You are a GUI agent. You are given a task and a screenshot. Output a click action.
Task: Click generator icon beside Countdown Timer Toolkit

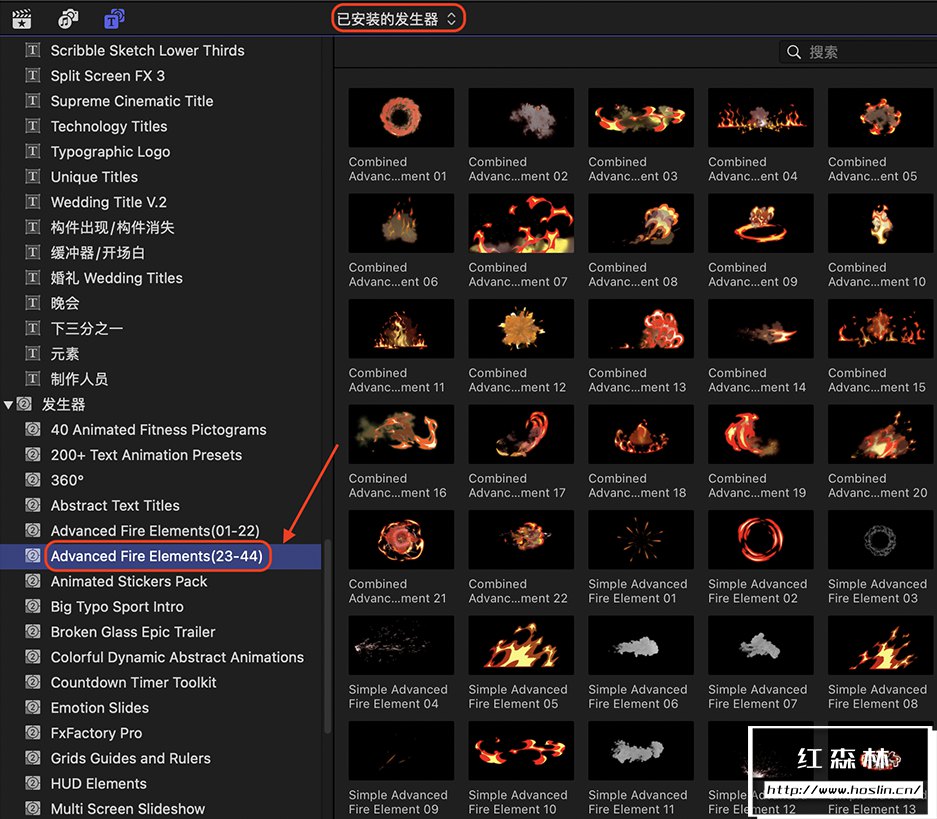33,682
